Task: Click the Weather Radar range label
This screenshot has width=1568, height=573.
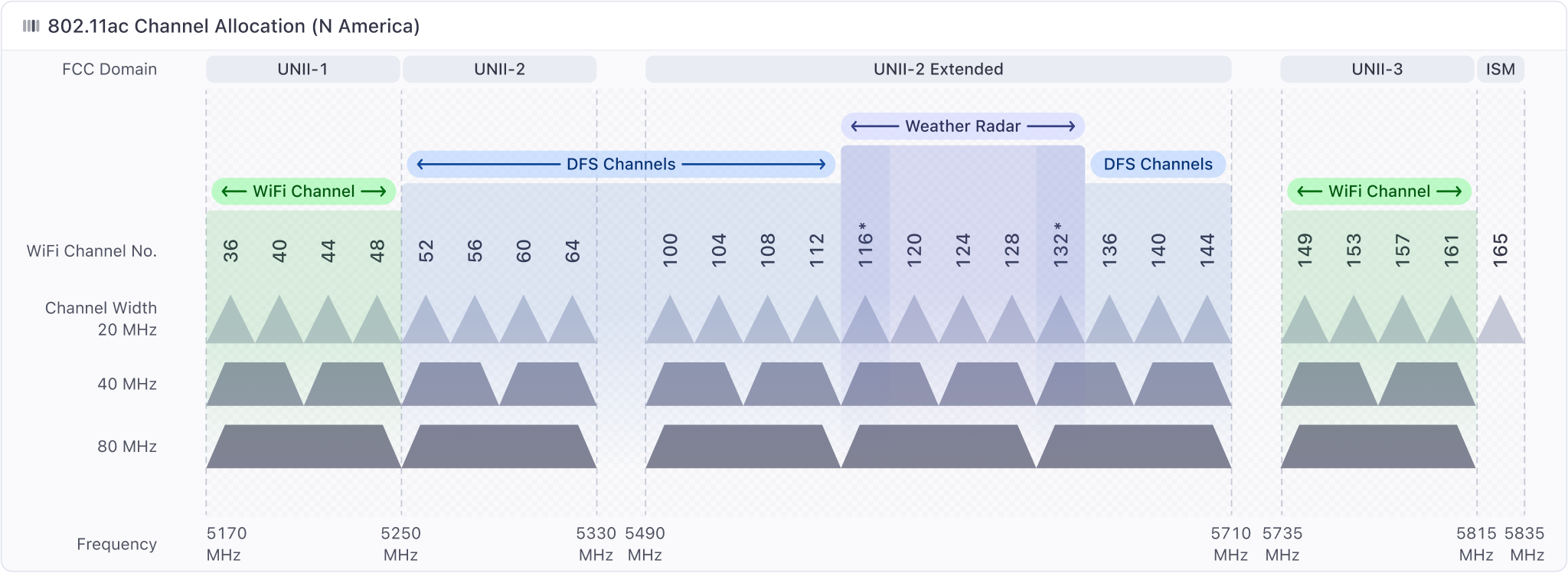Action: (x=962, y=126)
